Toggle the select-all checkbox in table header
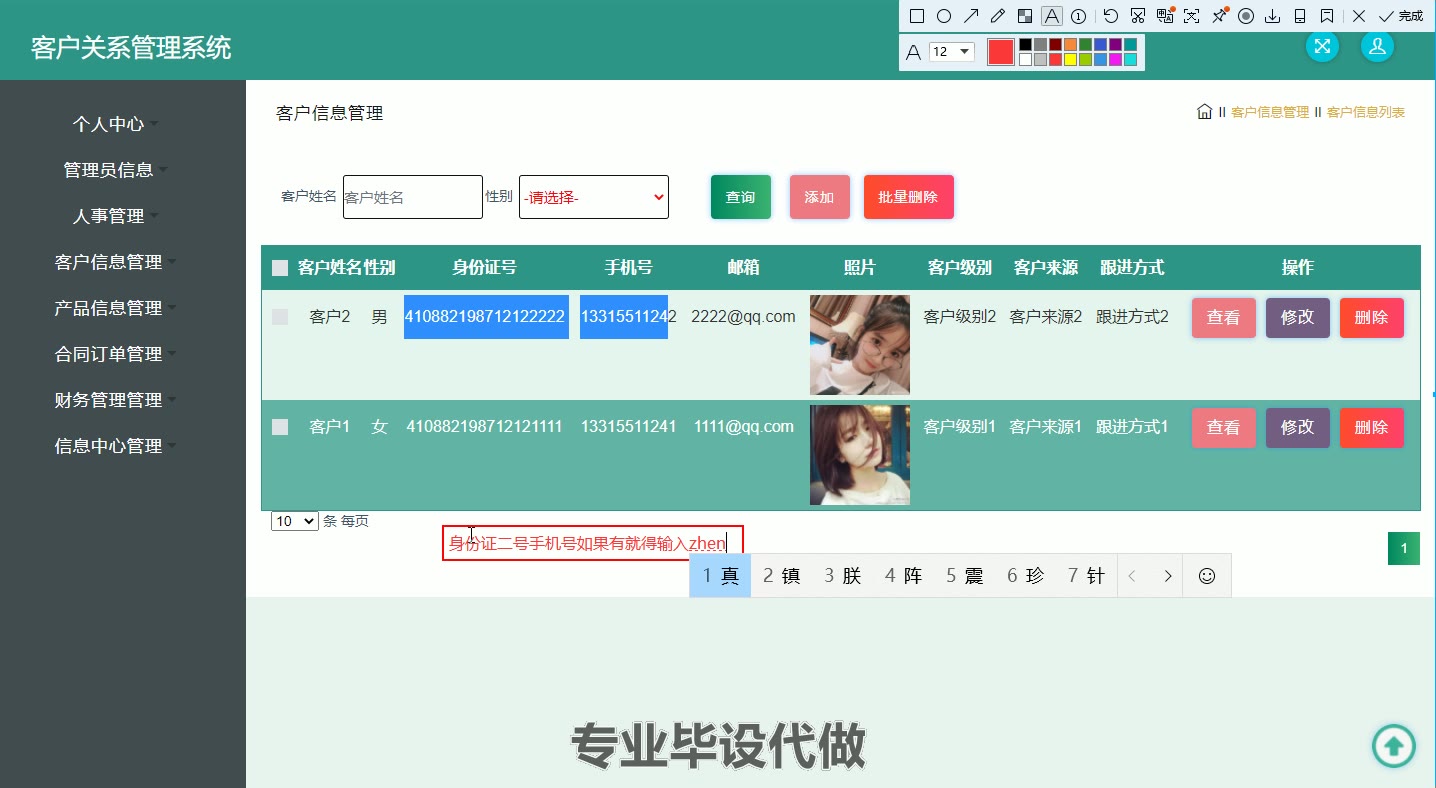The image size is (1436, 788). coord(280,268)
